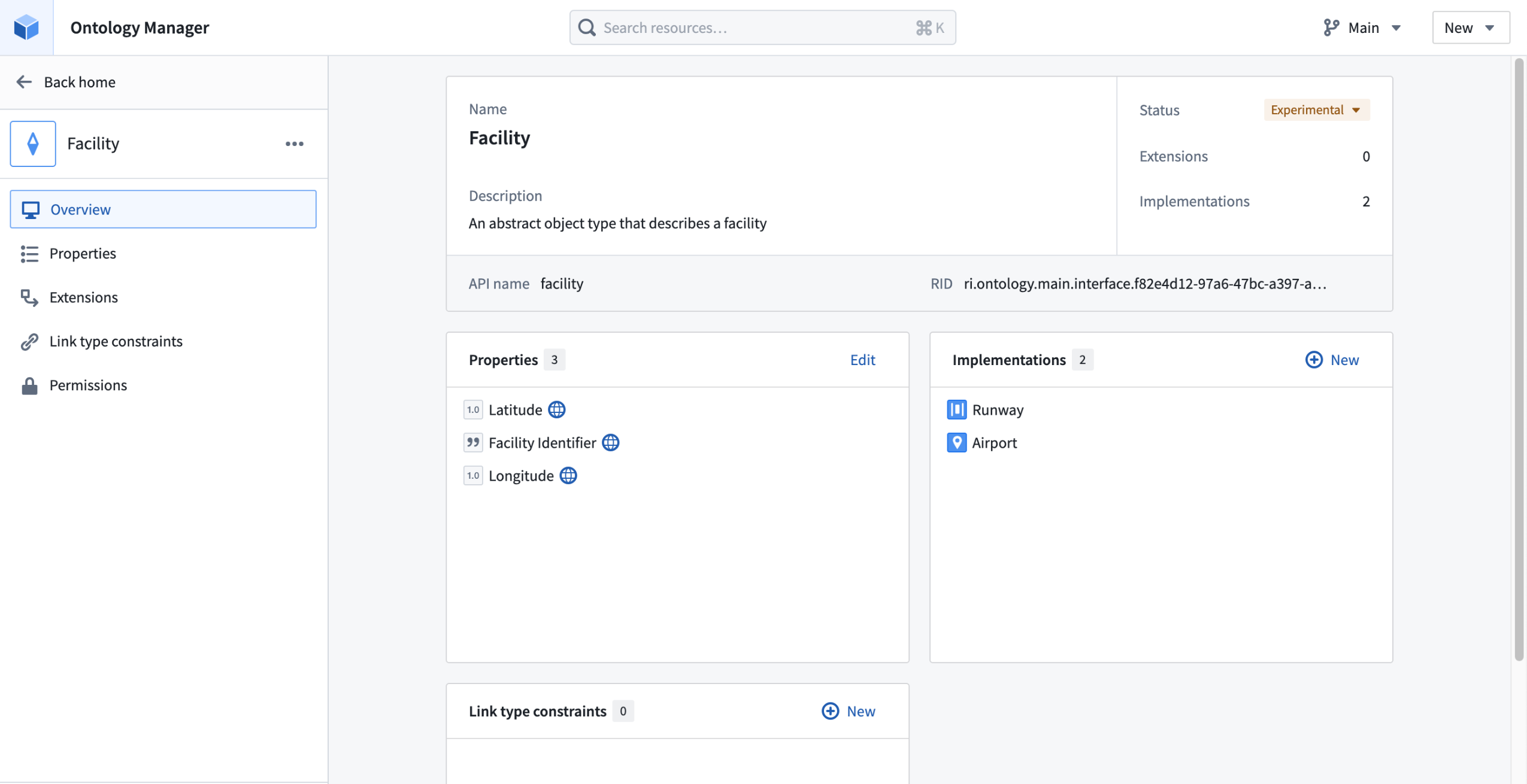Click the Facility interface diamond icon
Image resolution: width=1527 pixels, height=784 pixels.
click(33, 144)
